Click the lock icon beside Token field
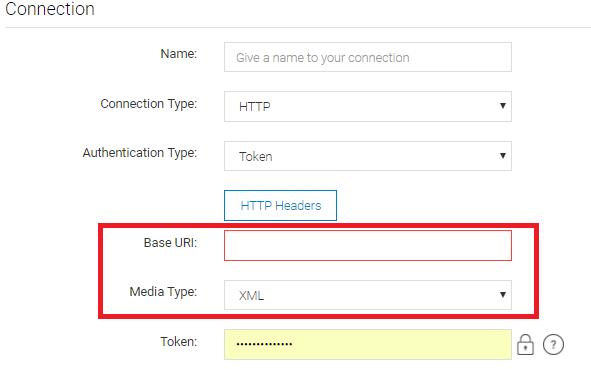Image resolution: width=591 pixels, height=369 pixels. click(x=525, y=345)
